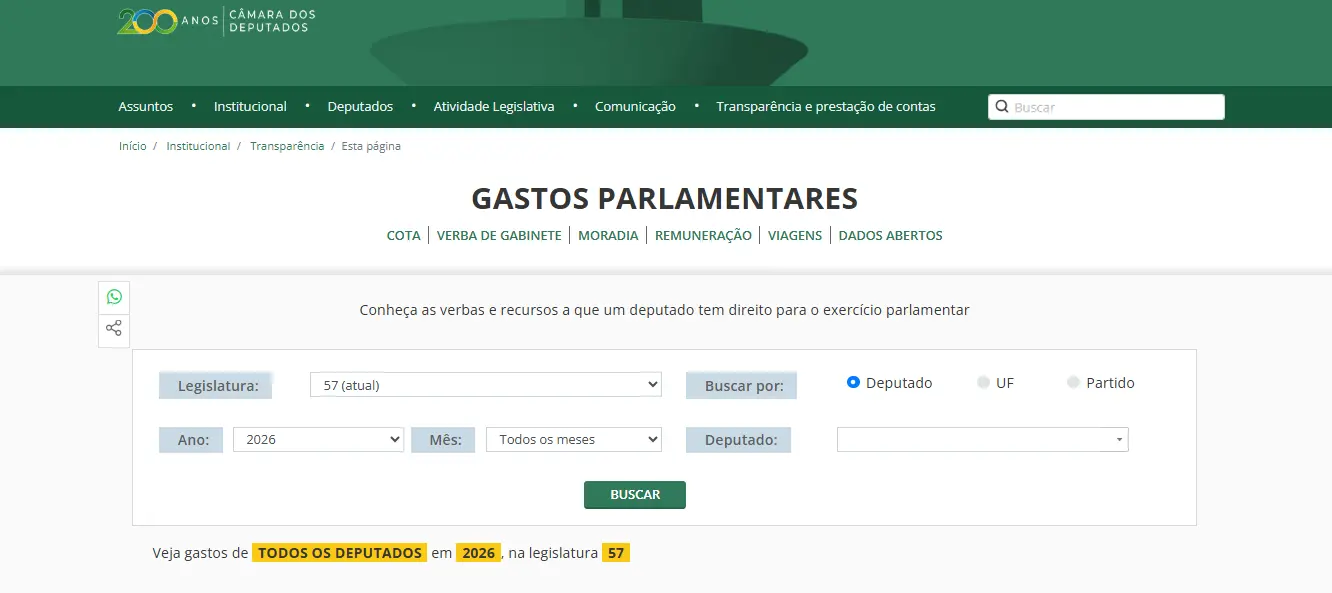Screen dimensions: 1332x593
Task: Open Transparência e prestação de contas menu
Action: (826, 107)
